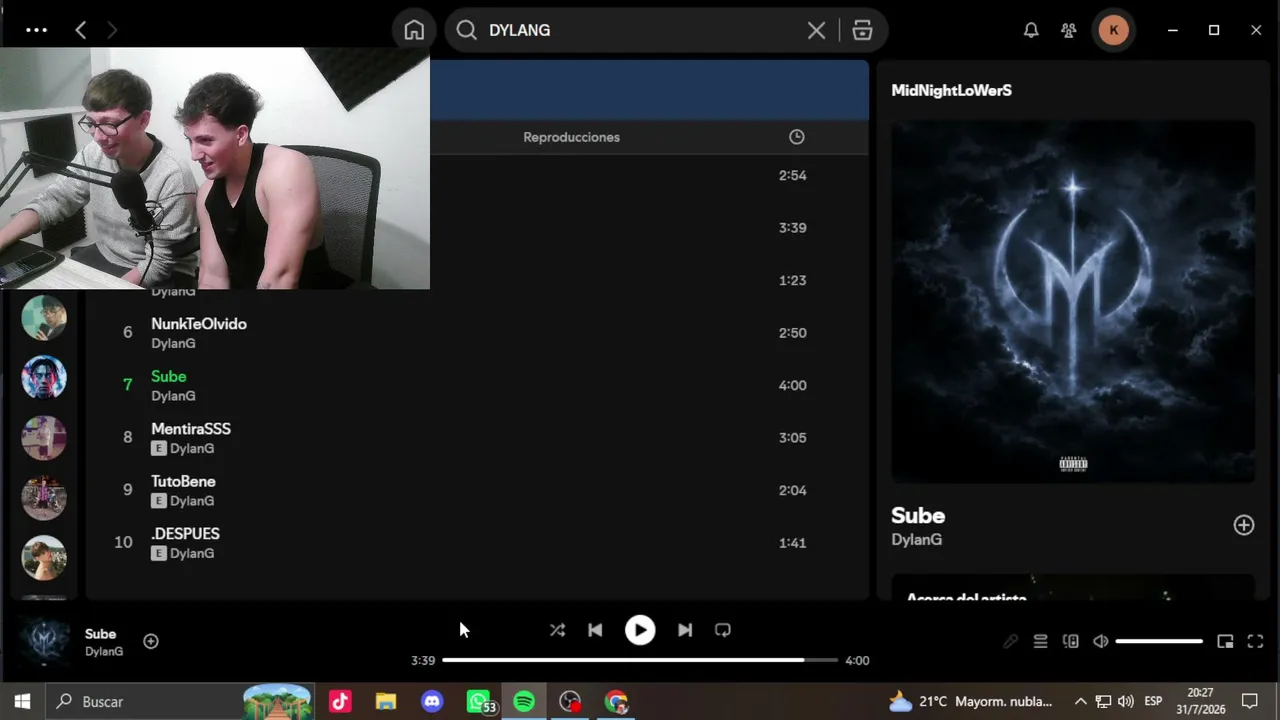
Task: Toggle repeat mode
Action: point(723,630)
